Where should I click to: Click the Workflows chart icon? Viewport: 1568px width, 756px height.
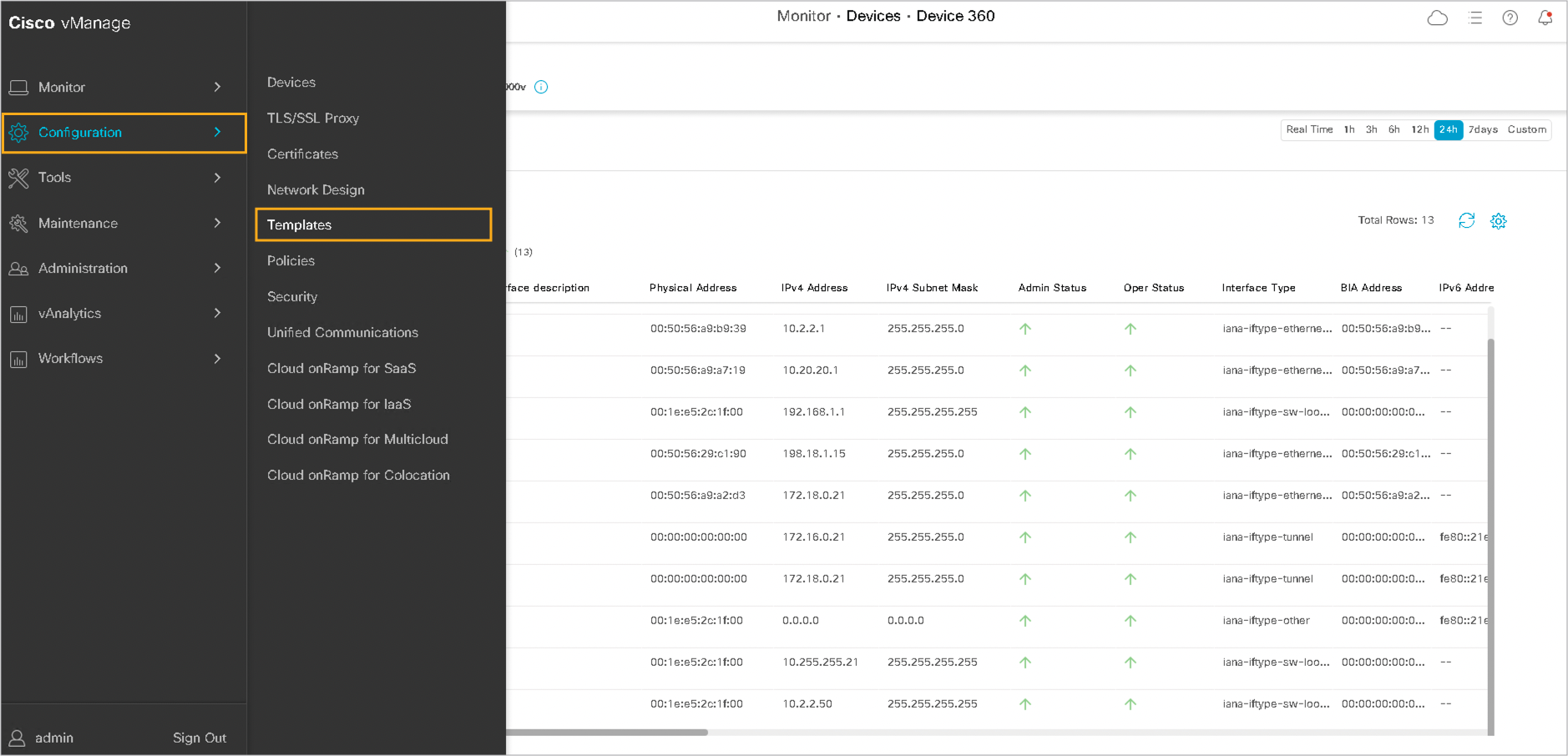pos(18,360)
